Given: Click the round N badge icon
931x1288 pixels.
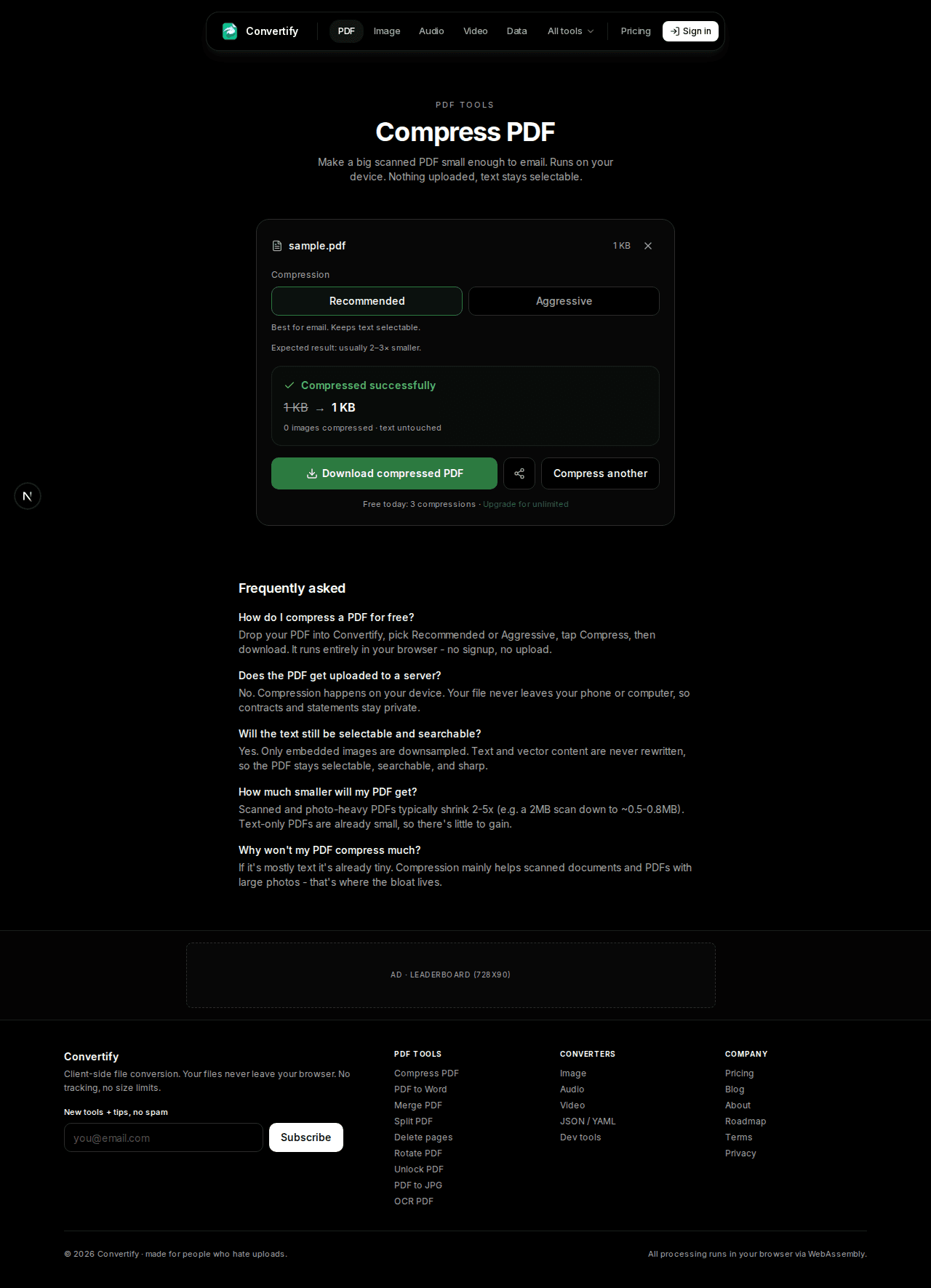Looking at the screenshot, I should [28, 496].
